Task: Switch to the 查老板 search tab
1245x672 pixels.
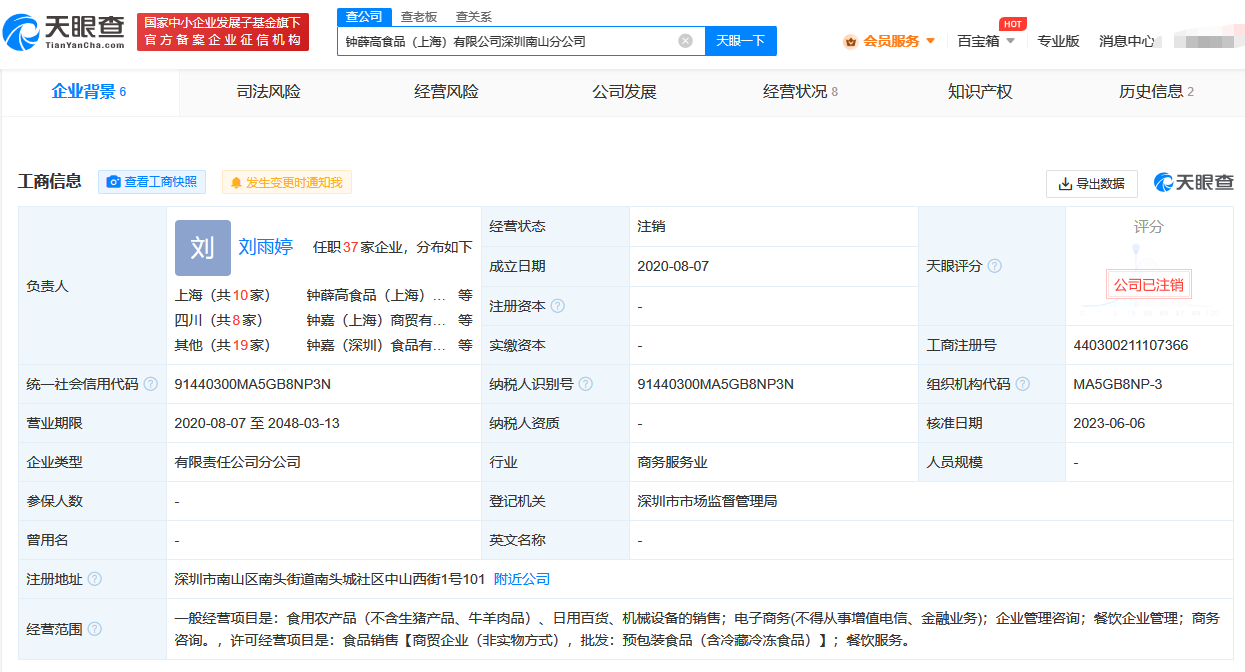Action: click(419, 17)
